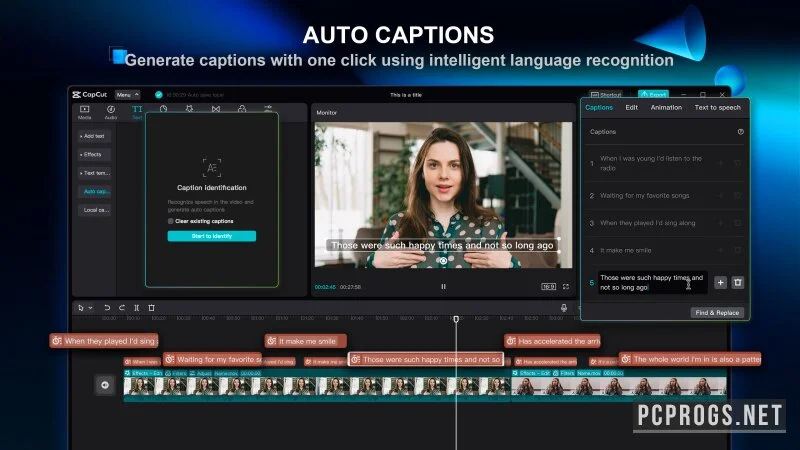The width and height of the screenshot is (800, 450).
Task: Open the Audio panel icon
Action: [111, 109]
